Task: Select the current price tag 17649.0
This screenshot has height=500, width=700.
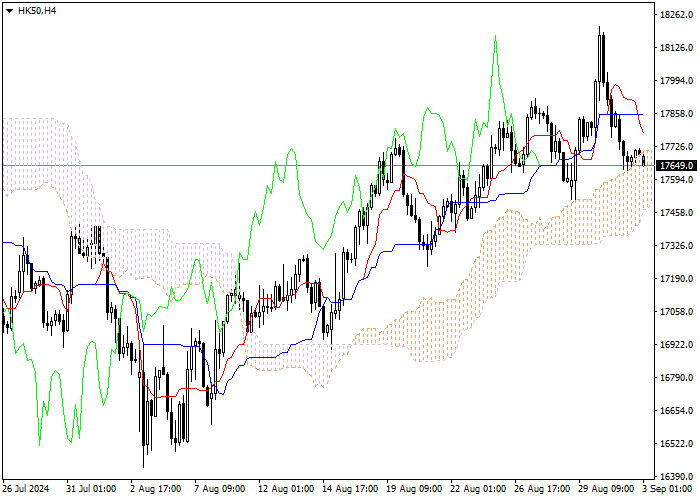Action: tap(676, 166)
